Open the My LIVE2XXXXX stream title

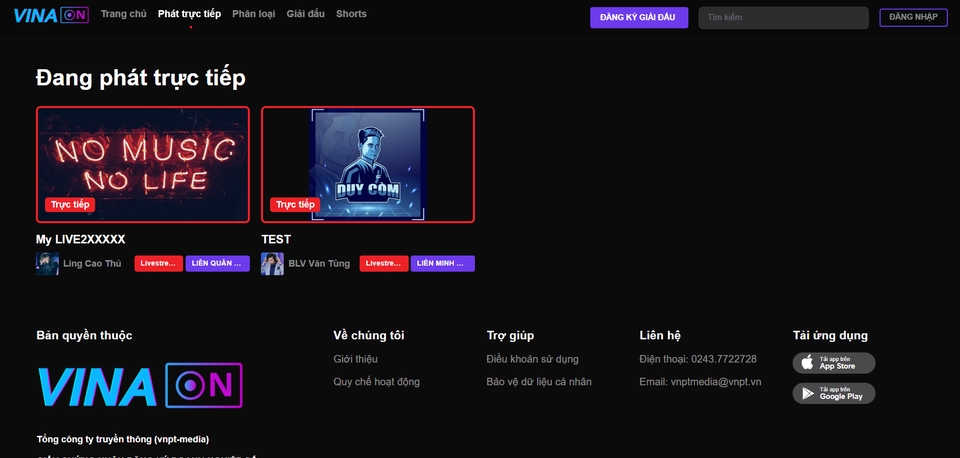pos(81,239)
